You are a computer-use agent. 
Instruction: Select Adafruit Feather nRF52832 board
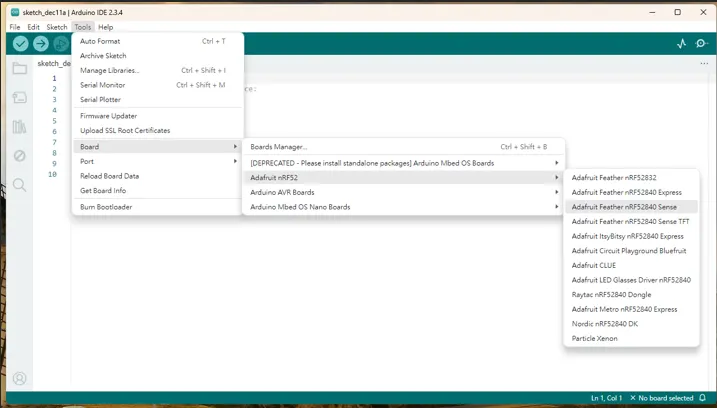coord(631,178)
